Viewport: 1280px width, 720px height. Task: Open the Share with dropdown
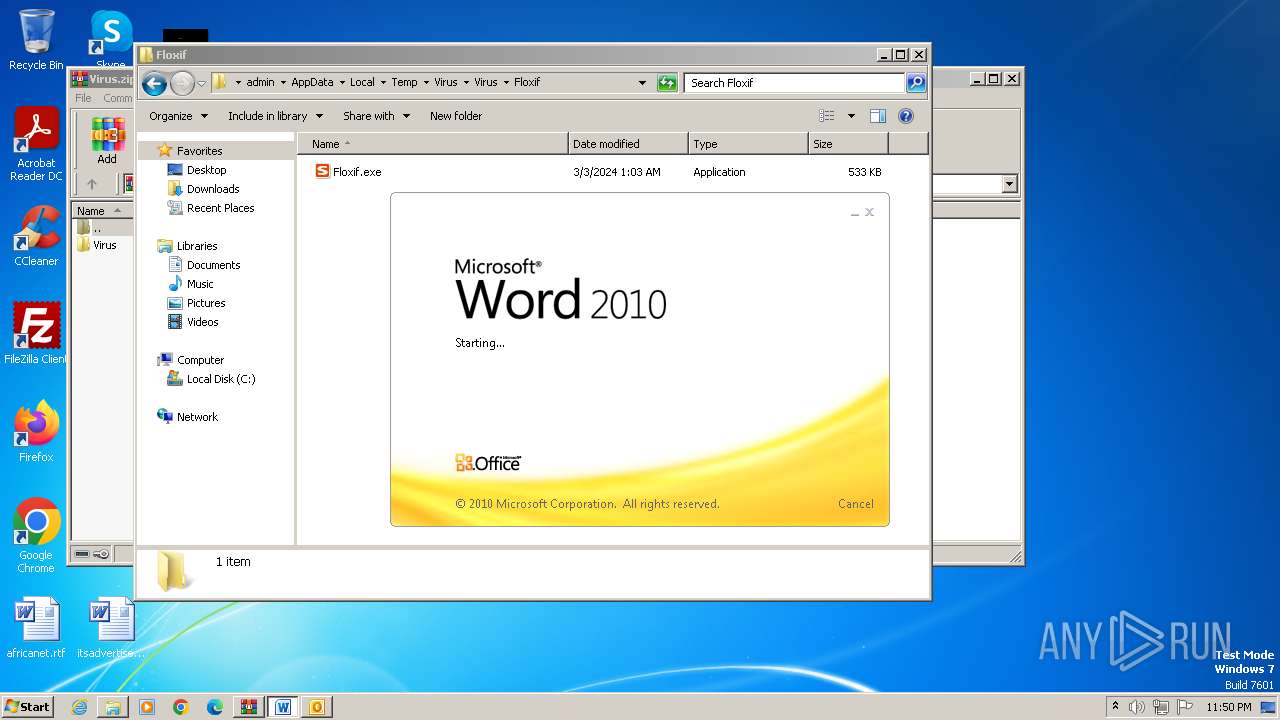click(376, 116)
